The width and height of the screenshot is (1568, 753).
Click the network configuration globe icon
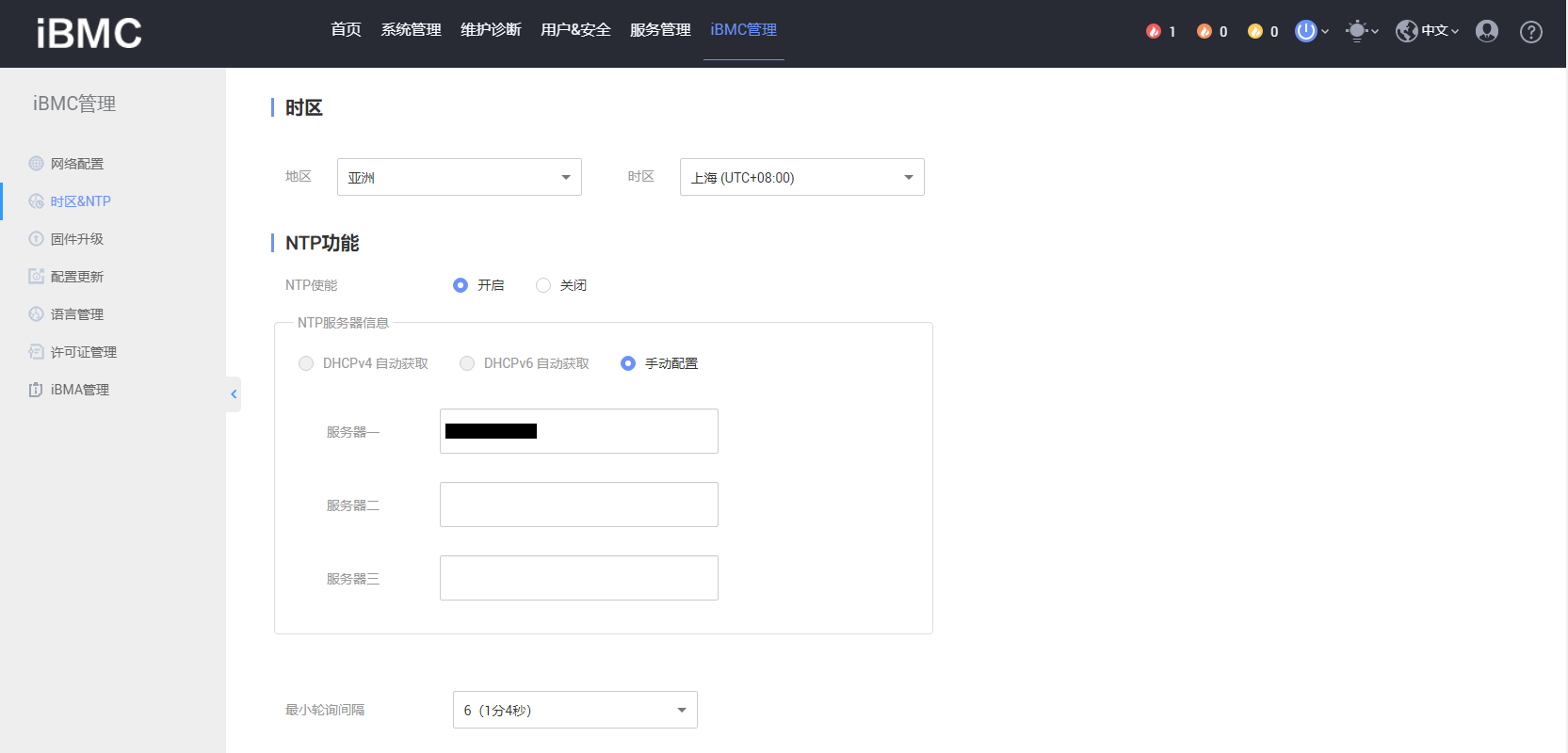point(36,164)
